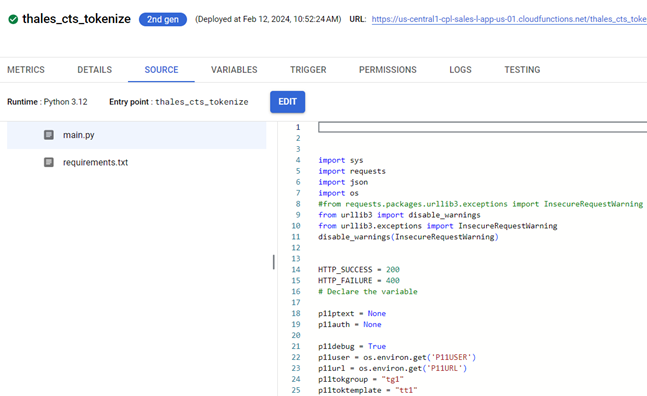Image resolution: width=647 pixels, height=396 pixels.
Task: Click the main.py file icon
Action: point(49,135)
